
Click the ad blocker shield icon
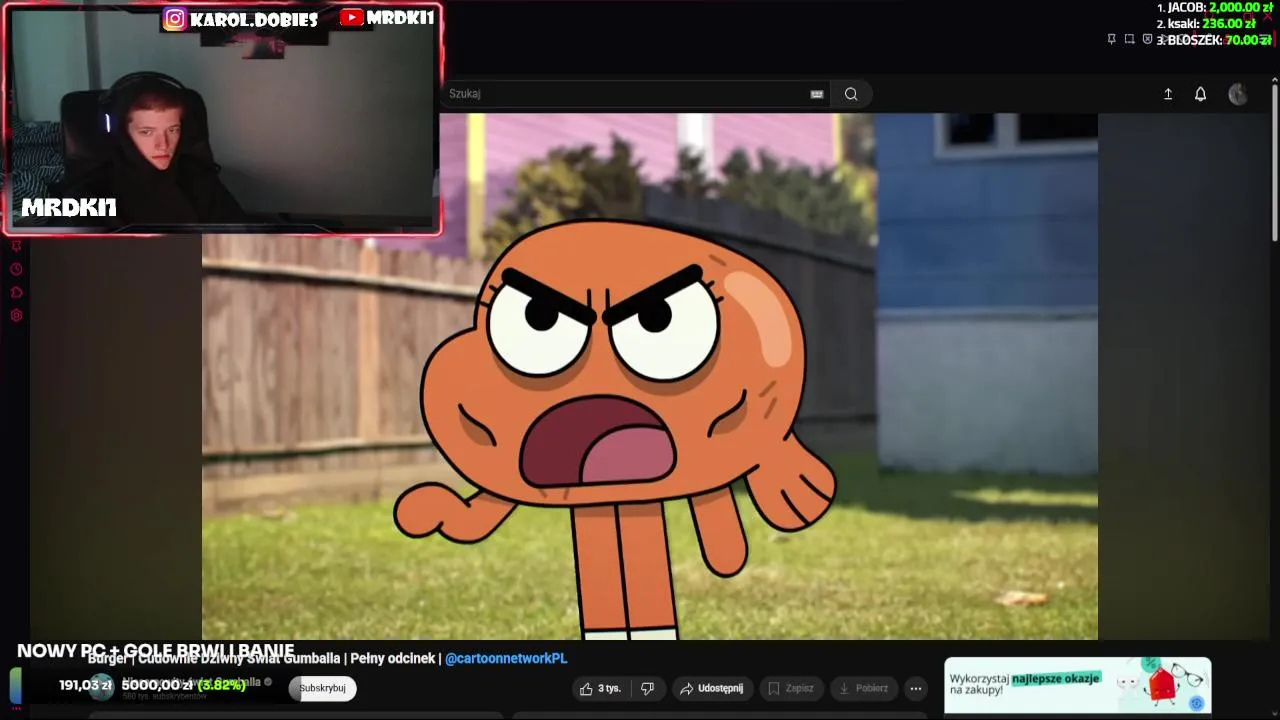(x=1147, y=39)
